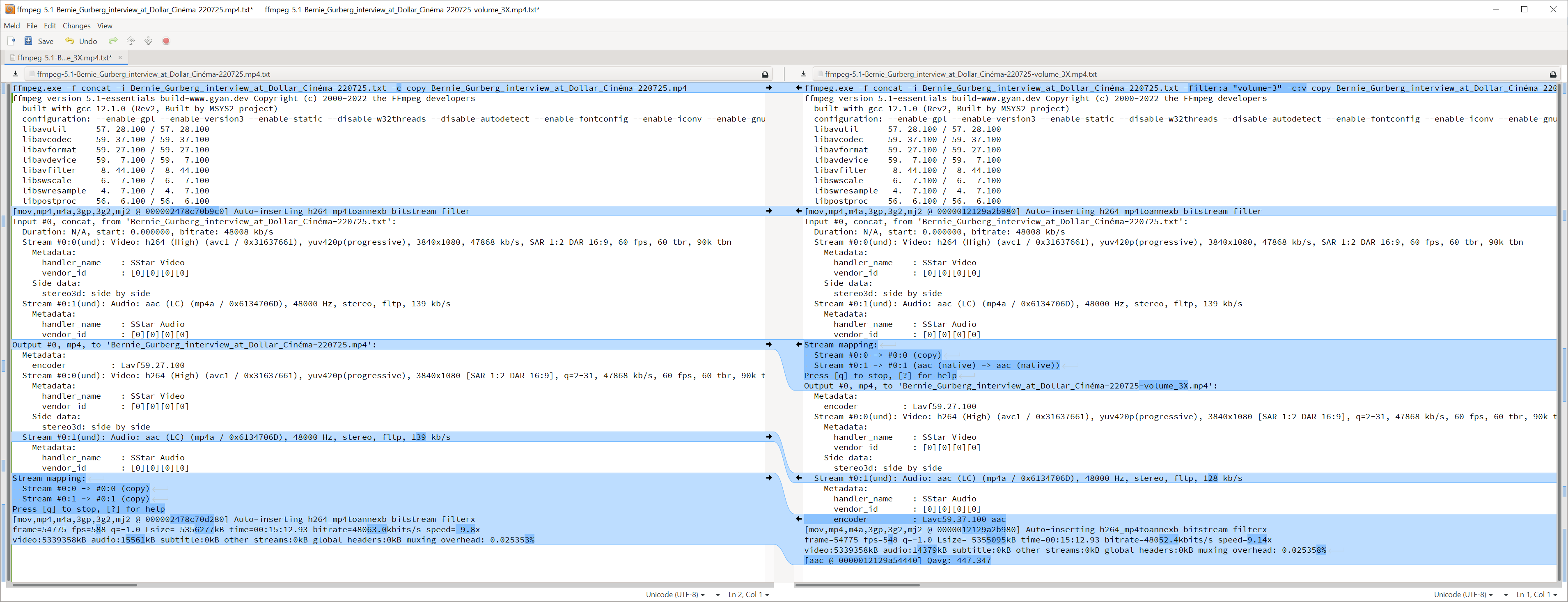The width and height of the screenshot is (1568, 602).
Task: Open left pane Ln 2, Col 1 dropdown
Action: click(x=749, y=594)
